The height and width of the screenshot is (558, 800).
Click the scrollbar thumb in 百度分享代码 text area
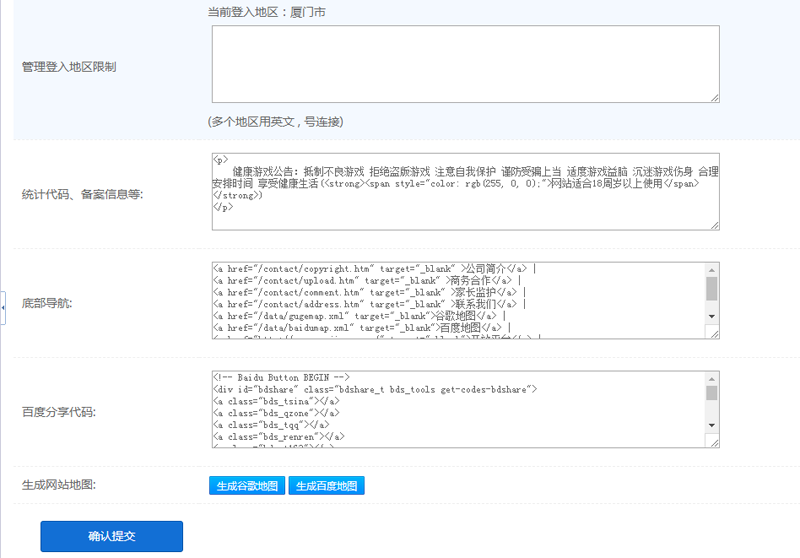tap(711, 393)
